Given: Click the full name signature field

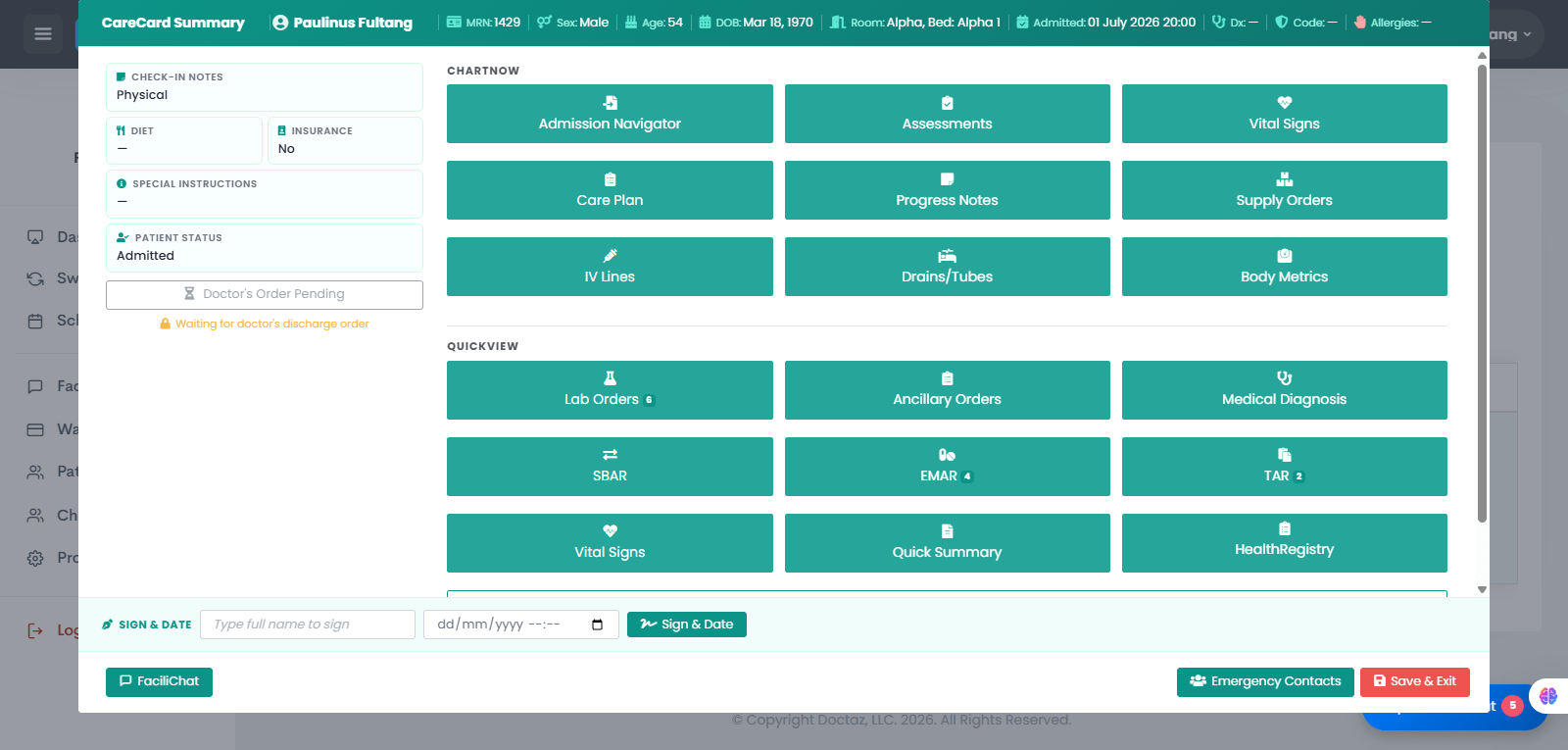Looking at the screenshot, I should pos(308,625).
